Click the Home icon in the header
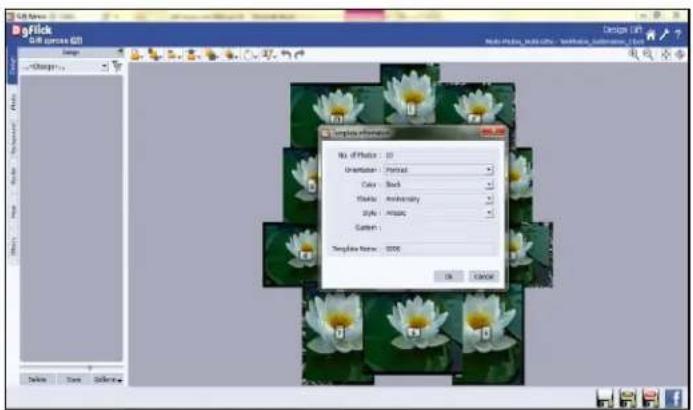The height and width of the screenshot is (410, 693). coord(651,35)
